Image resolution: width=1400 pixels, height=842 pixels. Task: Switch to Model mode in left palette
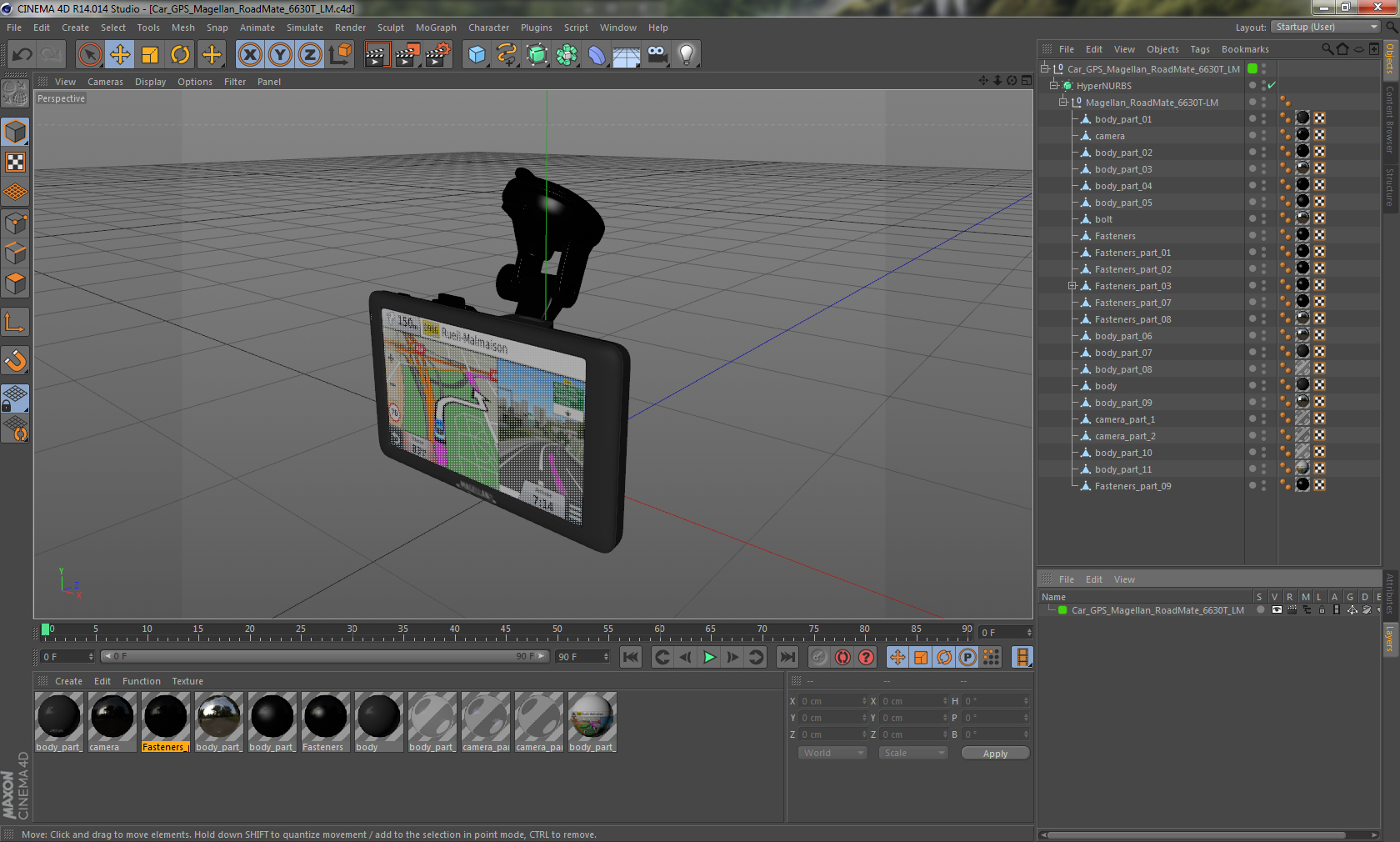click(16, 132)
